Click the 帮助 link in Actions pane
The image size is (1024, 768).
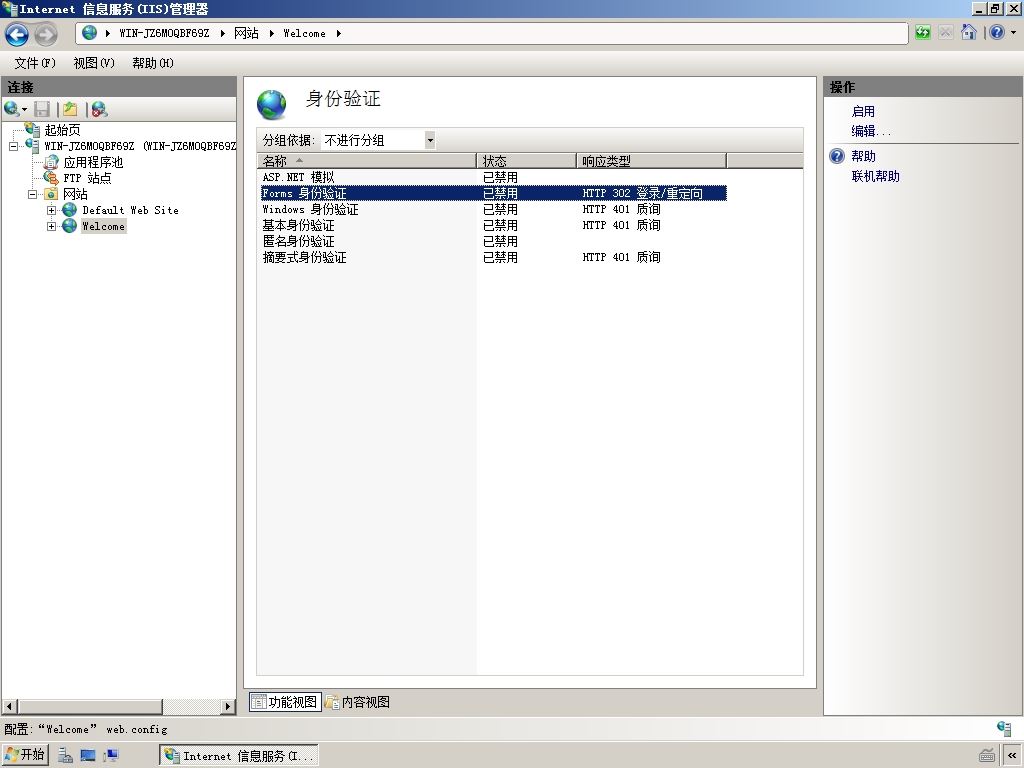point(863,156)
